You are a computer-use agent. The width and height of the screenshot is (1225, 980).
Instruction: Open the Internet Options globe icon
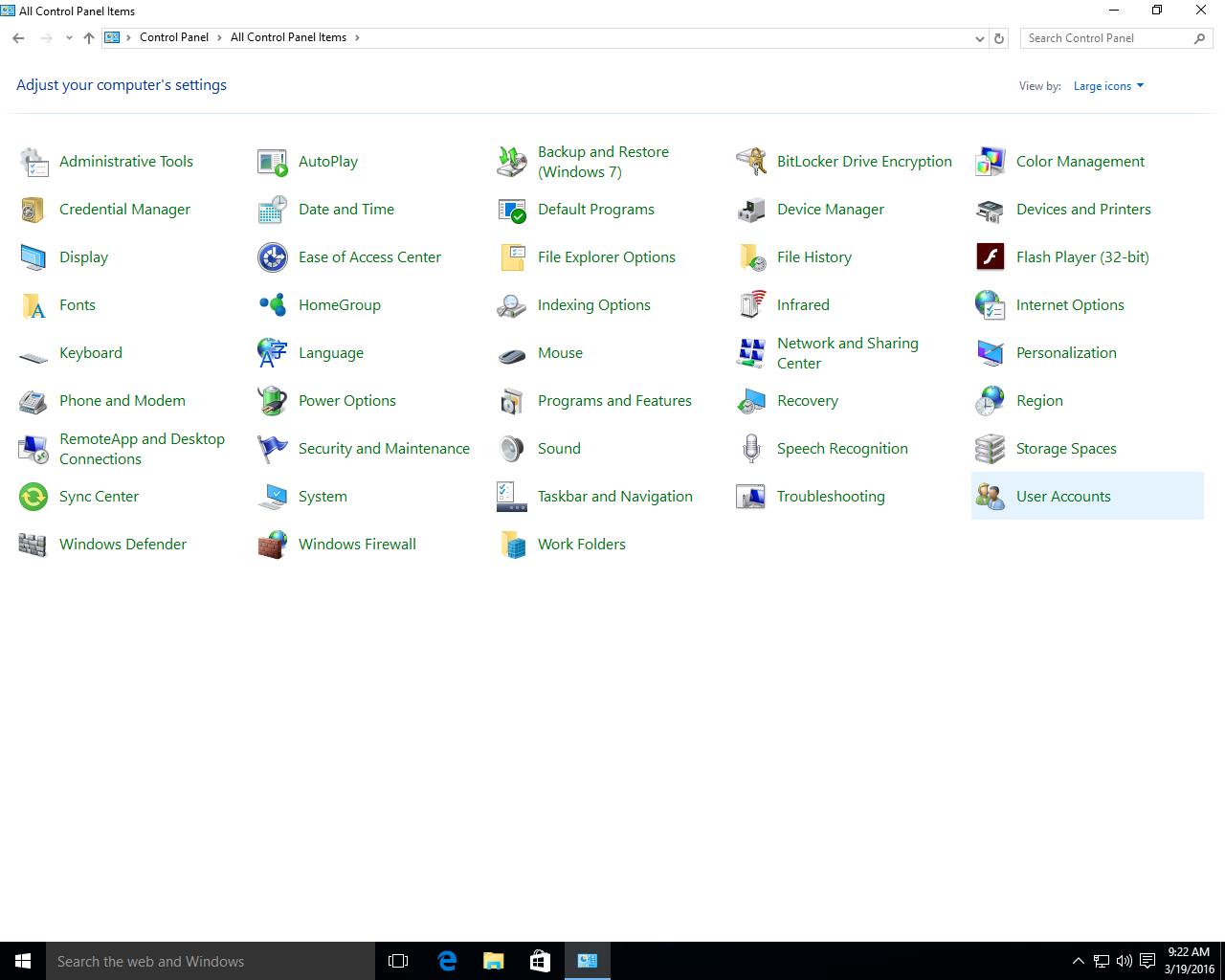(991, 305)
